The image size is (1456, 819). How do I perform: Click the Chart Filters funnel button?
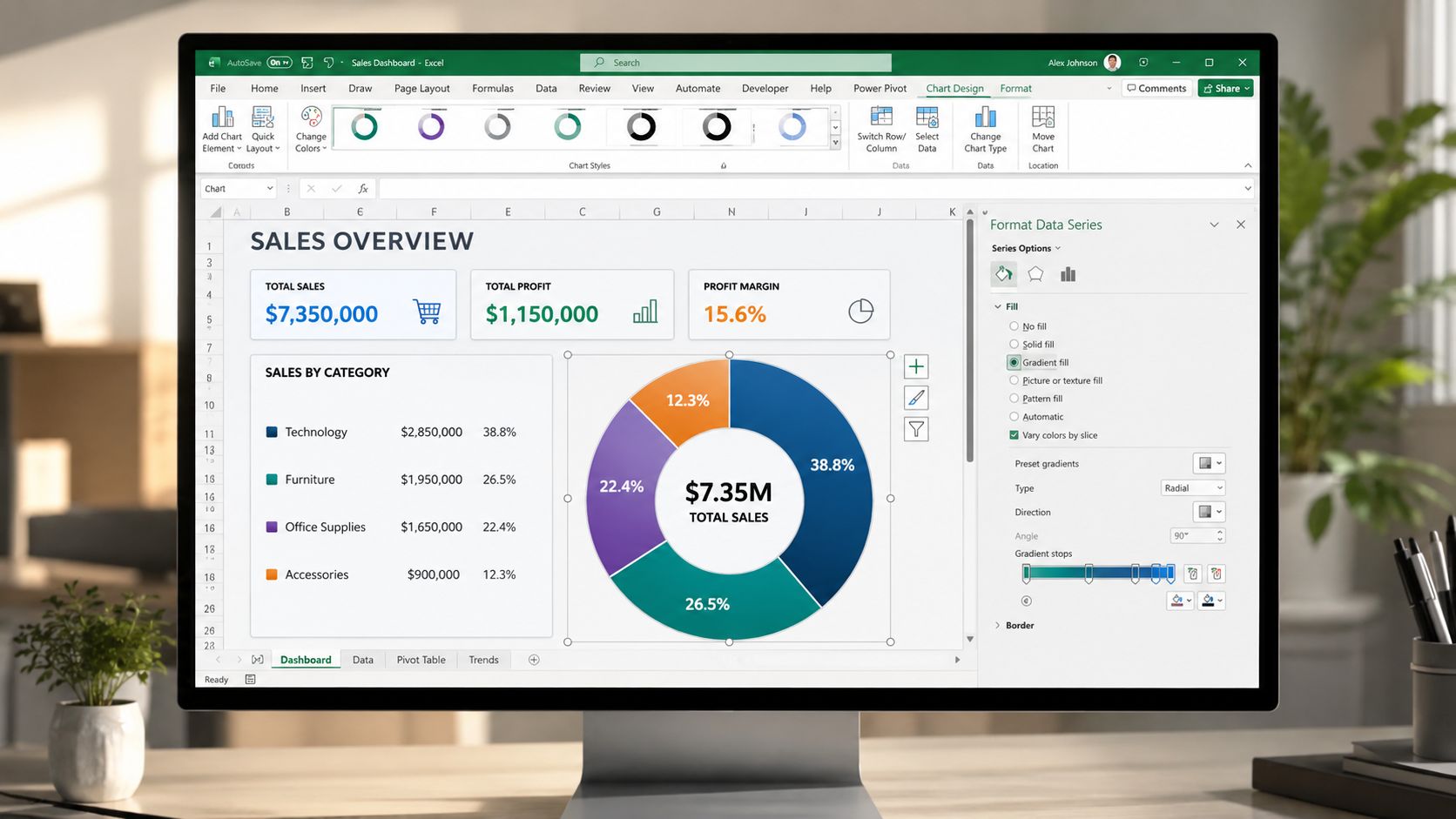tap(916, 429)
